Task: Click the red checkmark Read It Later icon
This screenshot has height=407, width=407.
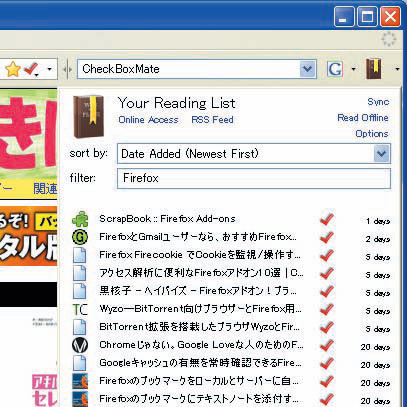Action: [32, 69]
